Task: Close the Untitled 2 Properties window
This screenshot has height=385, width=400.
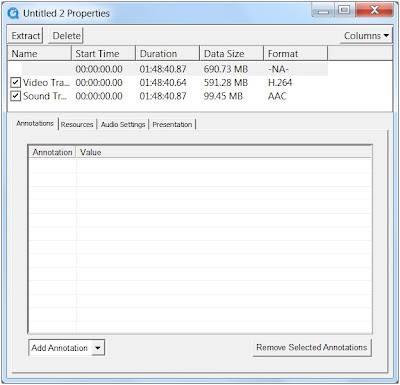Action: click(374, 10)
